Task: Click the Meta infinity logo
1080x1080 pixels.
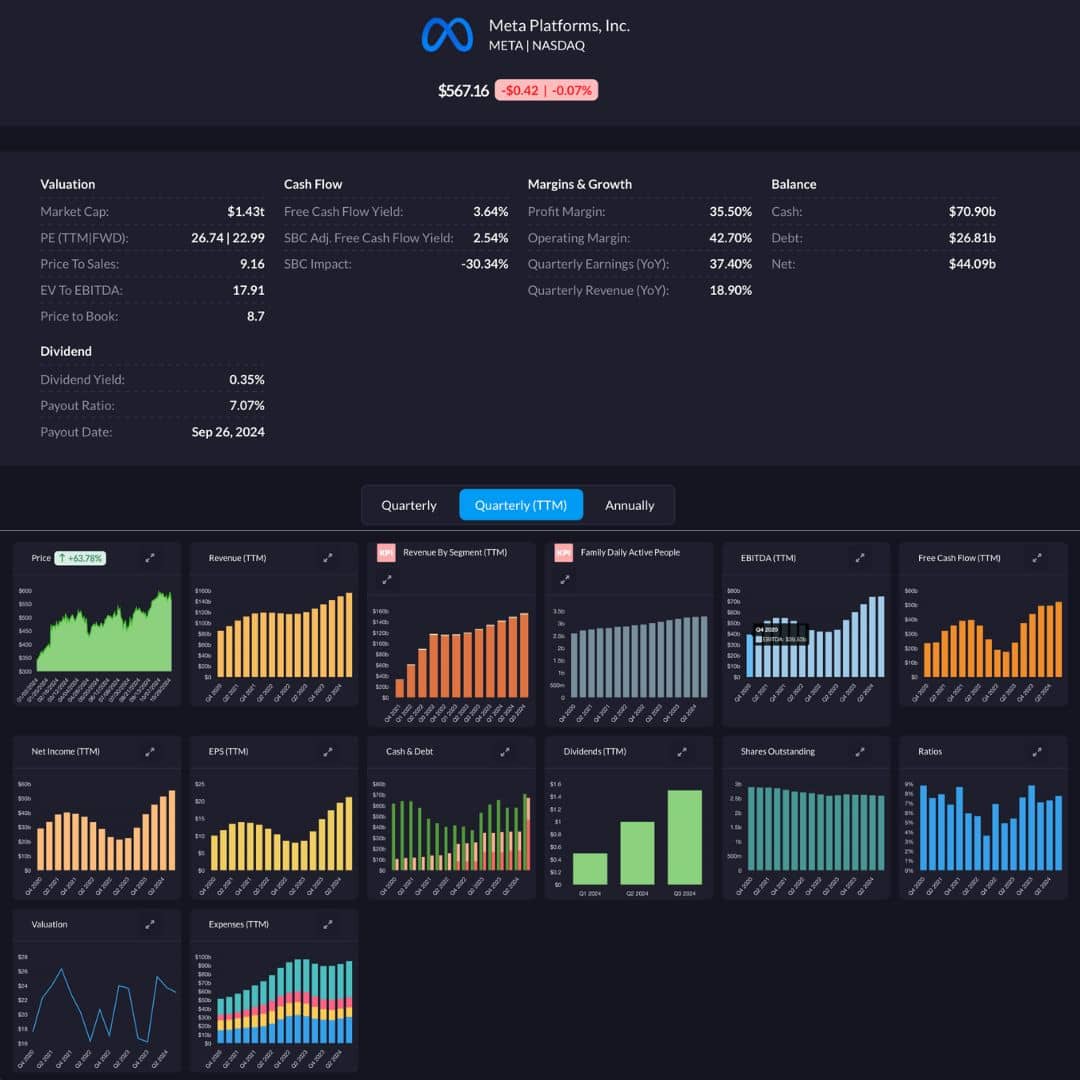Action: (x=447, y=34)
